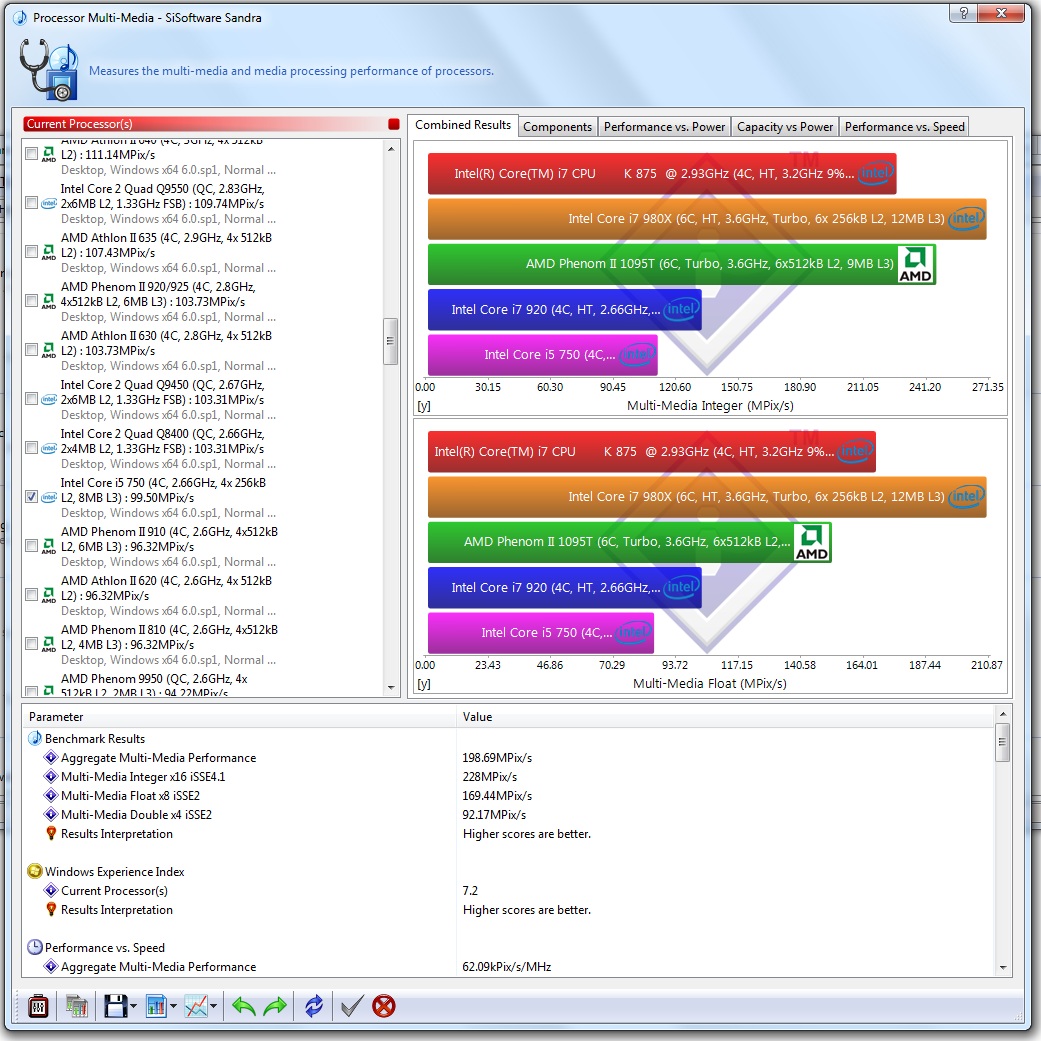1041x1041 pixels.
Task: Select the 198.69MPix/s aggregate value
Action: pos(497,758)
